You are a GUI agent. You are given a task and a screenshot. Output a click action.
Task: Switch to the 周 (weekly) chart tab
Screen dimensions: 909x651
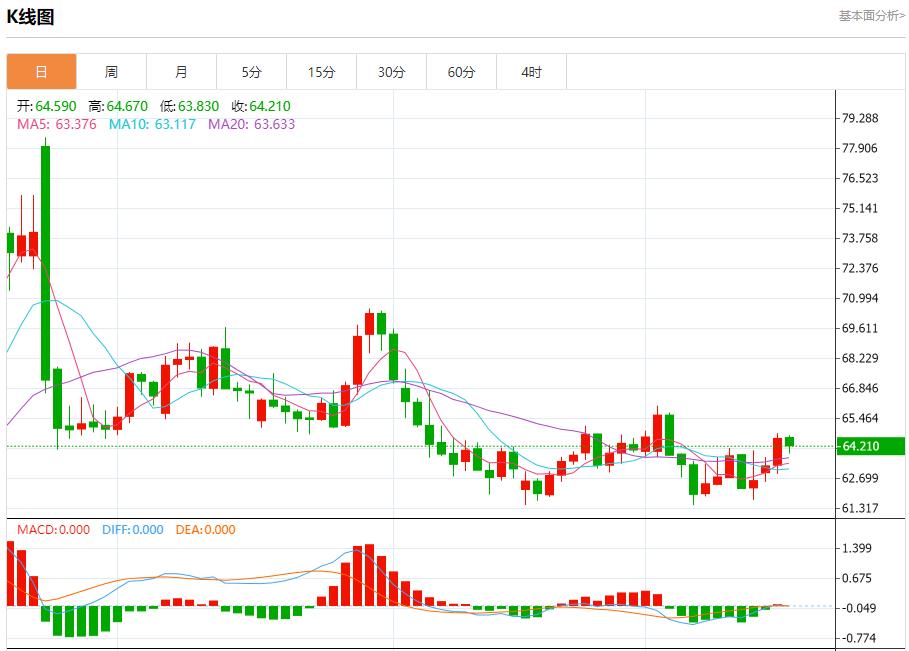coord(111,71)
